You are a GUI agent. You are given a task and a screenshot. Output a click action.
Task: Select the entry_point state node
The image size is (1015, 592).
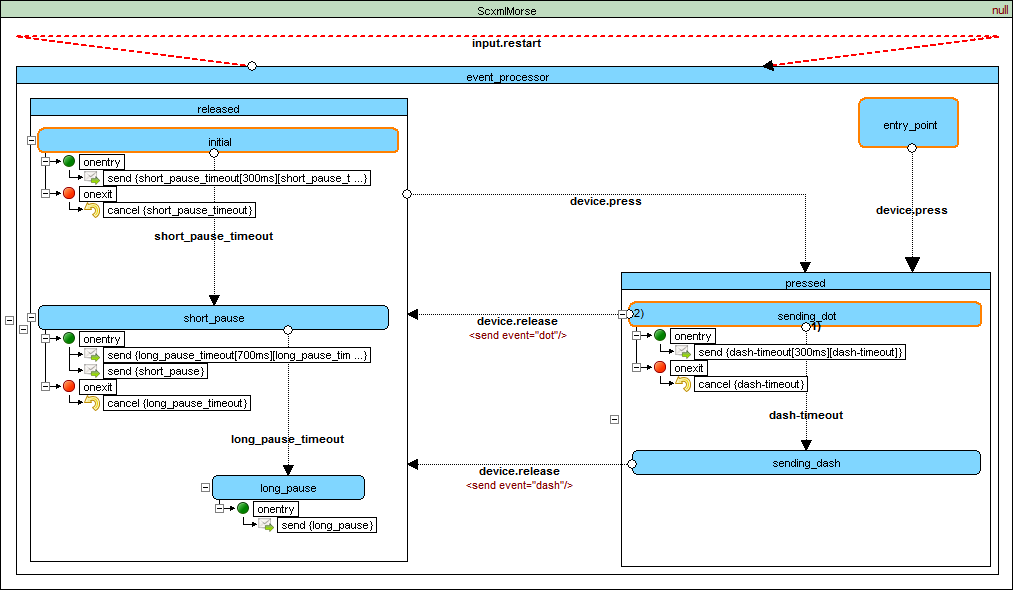pos(908,125)
